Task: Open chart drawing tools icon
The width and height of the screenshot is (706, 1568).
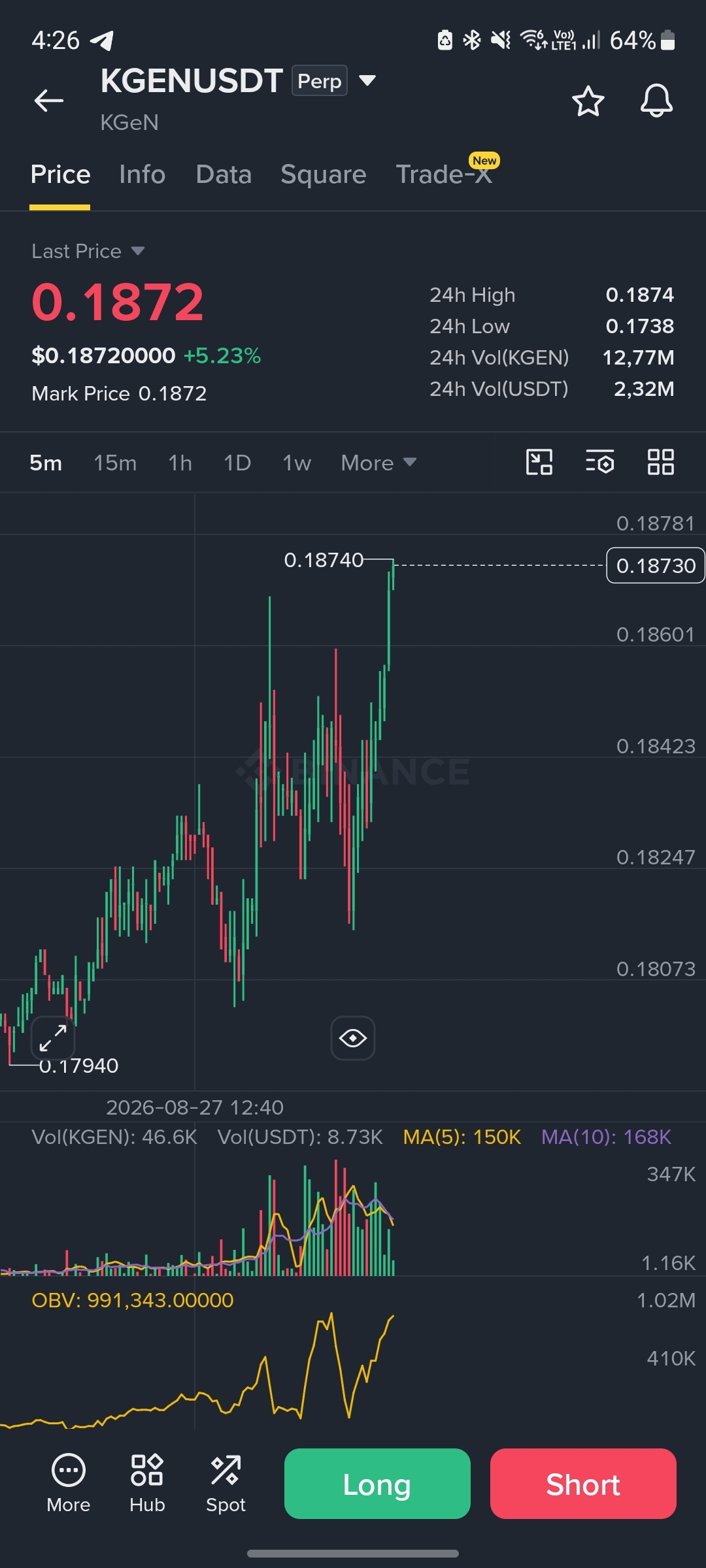Action: click(539, 463)
